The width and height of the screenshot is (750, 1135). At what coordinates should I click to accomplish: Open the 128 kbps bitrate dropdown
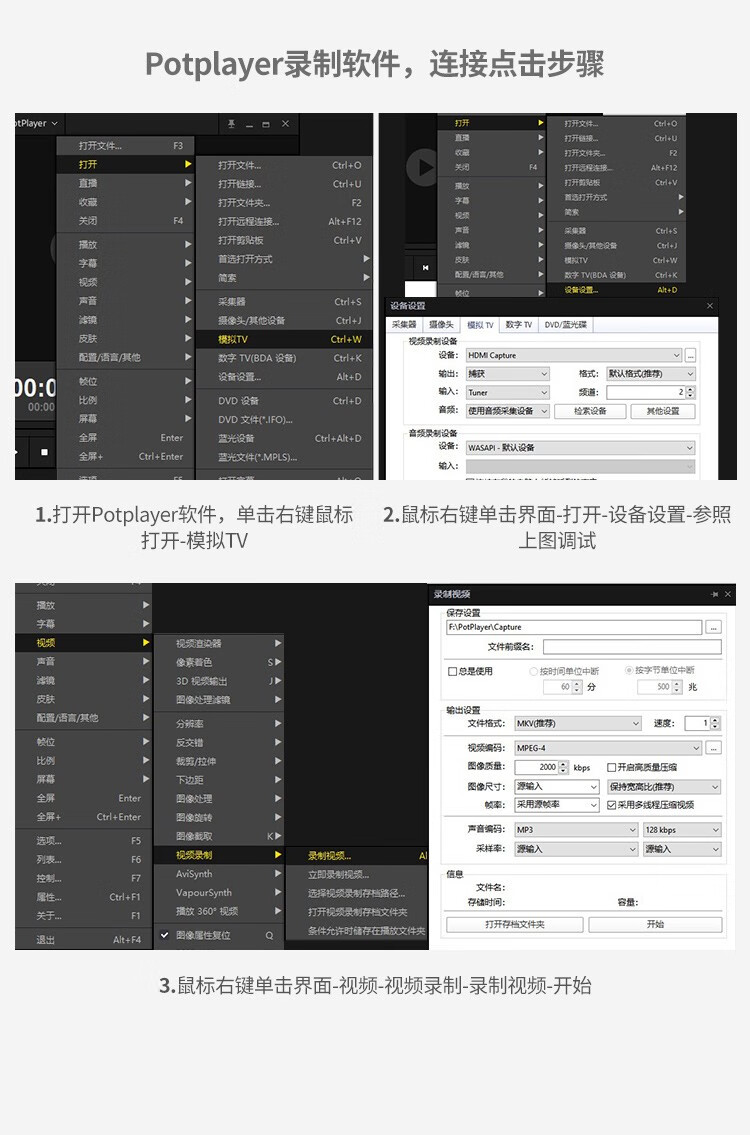(x=683, y=830)
